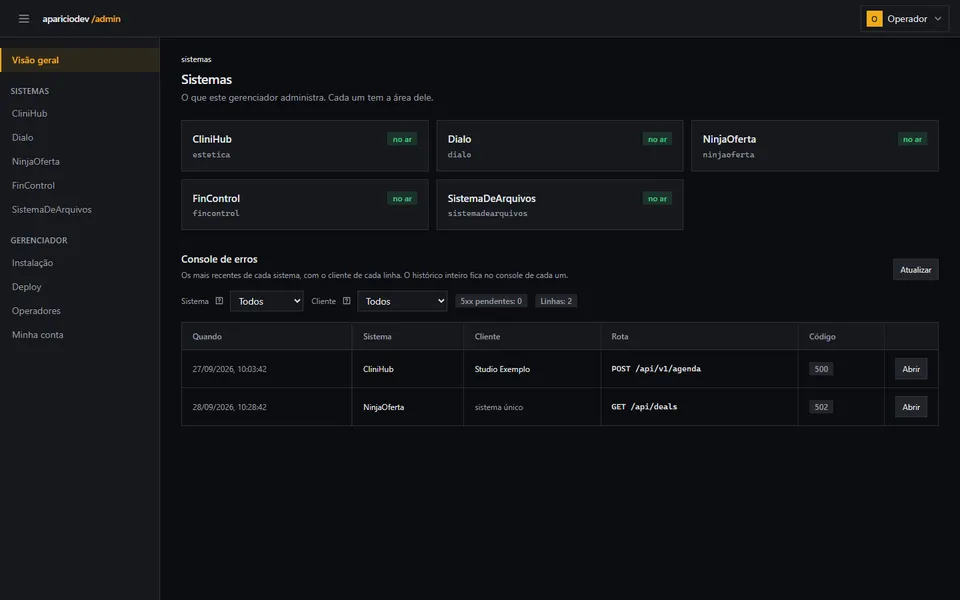Click the sistemas breadcrumb text

[196, 59]
